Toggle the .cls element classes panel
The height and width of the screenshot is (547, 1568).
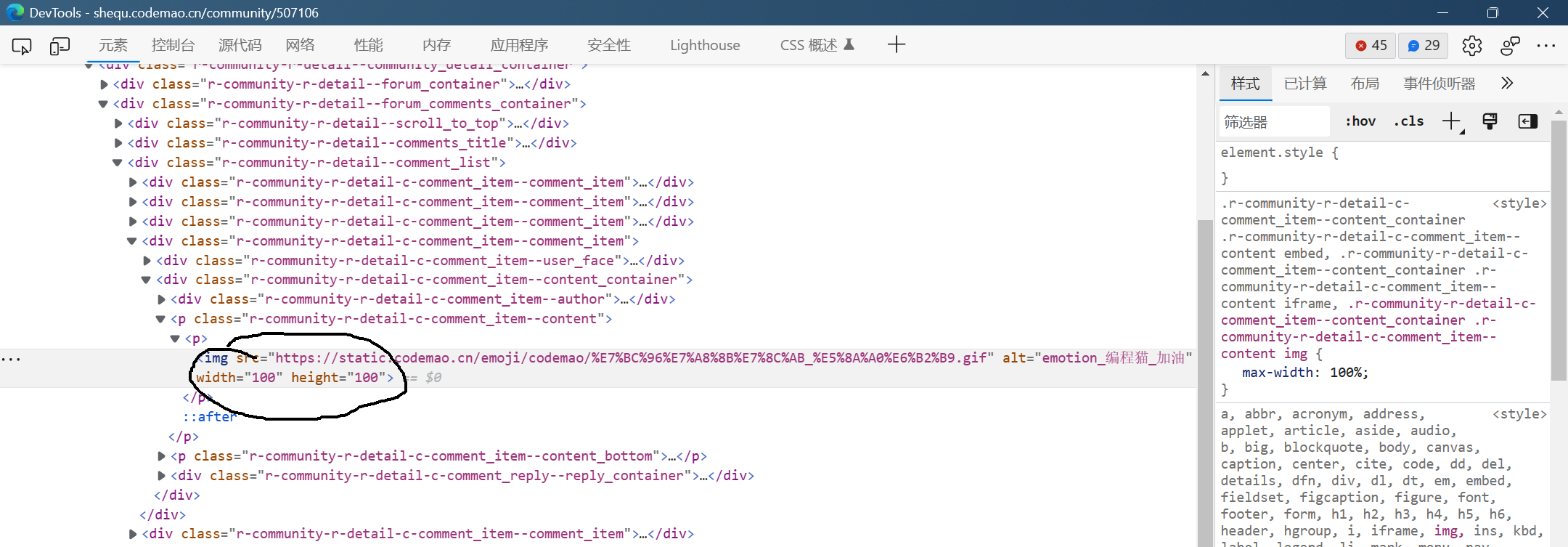click(x=1408, y=121)
